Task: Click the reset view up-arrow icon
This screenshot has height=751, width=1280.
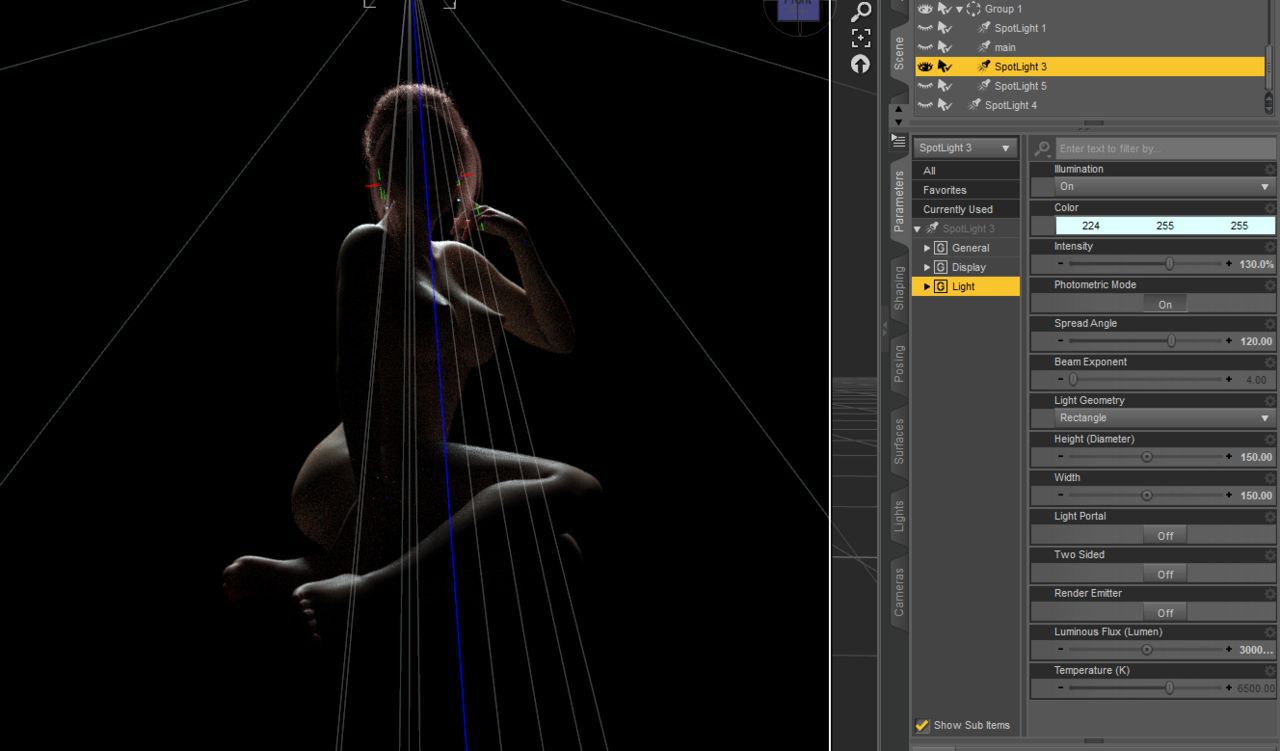Action: (x=860, y=64)
